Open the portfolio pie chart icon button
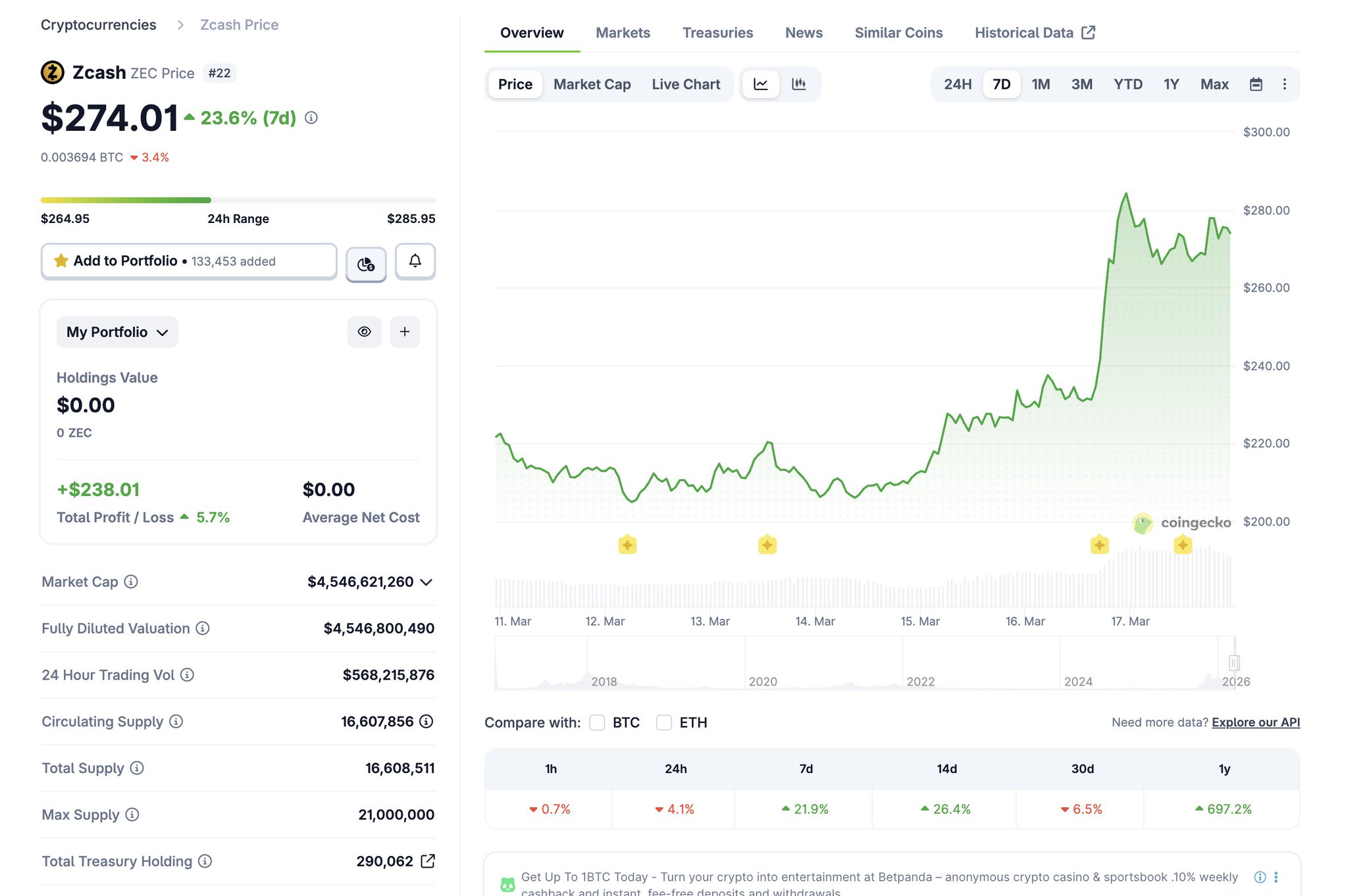 pyautogui.click(x=366, y=264)
